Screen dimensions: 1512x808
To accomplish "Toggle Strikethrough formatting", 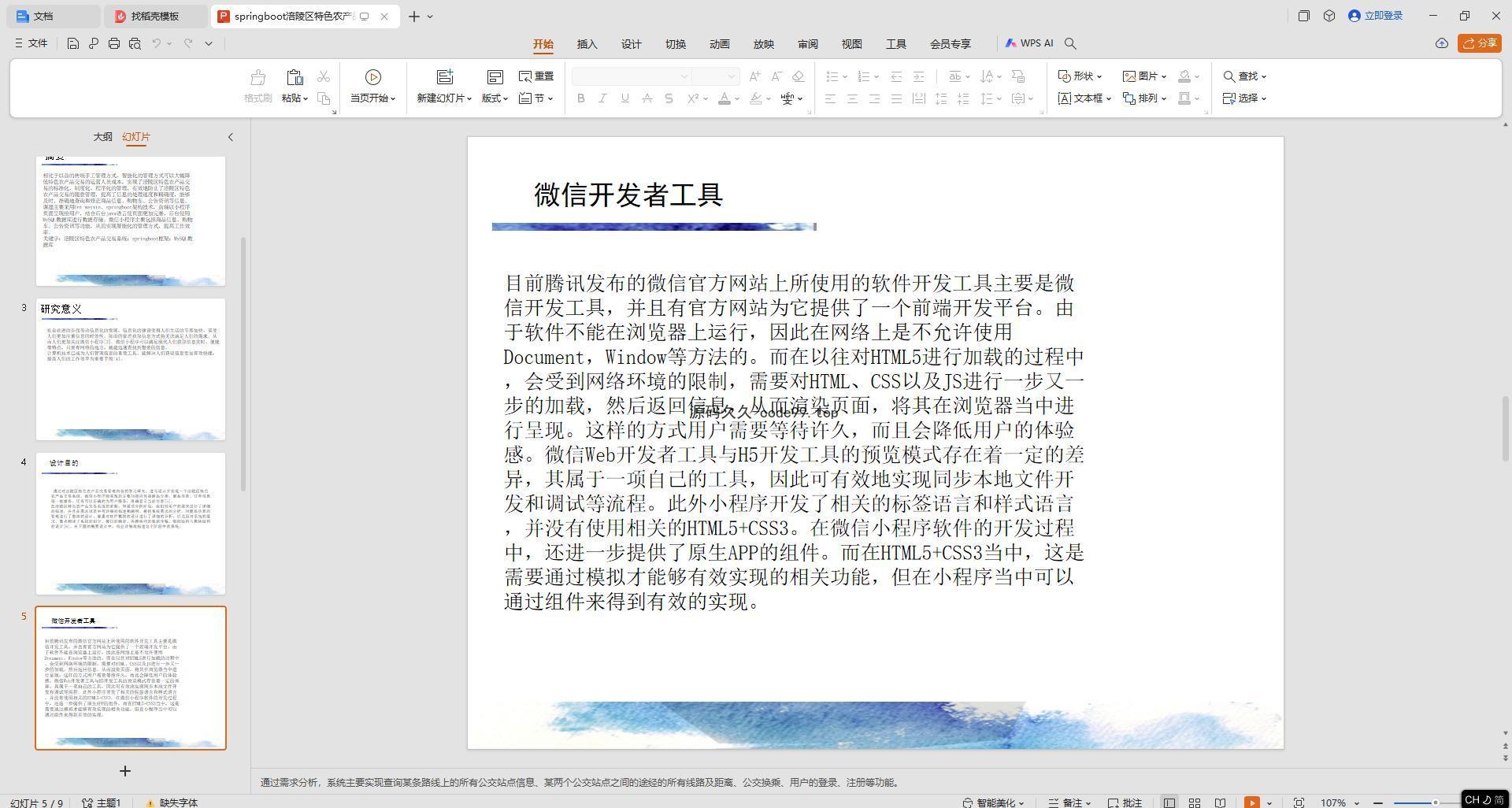I will pos(647,98).
